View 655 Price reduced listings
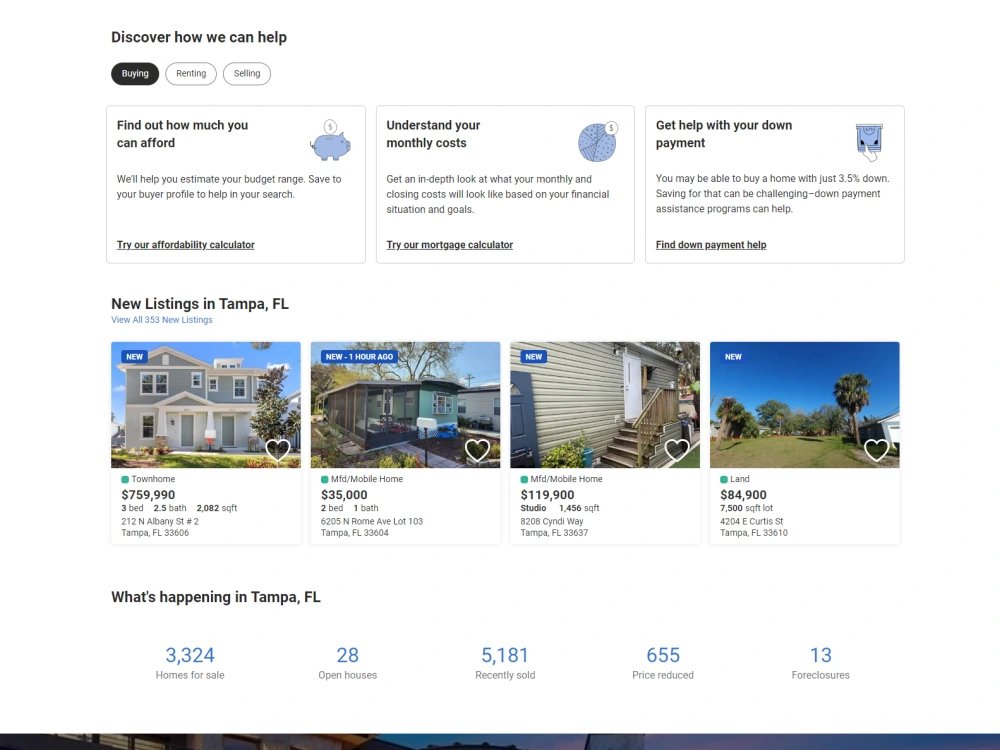 tap(663, 663)
